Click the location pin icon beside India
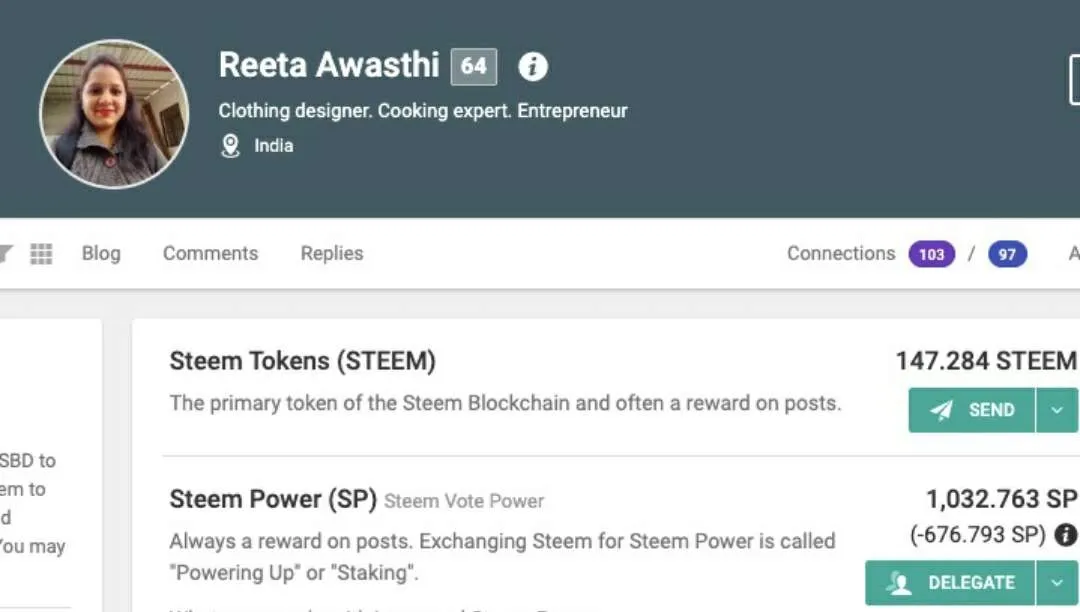 (230, 146)
